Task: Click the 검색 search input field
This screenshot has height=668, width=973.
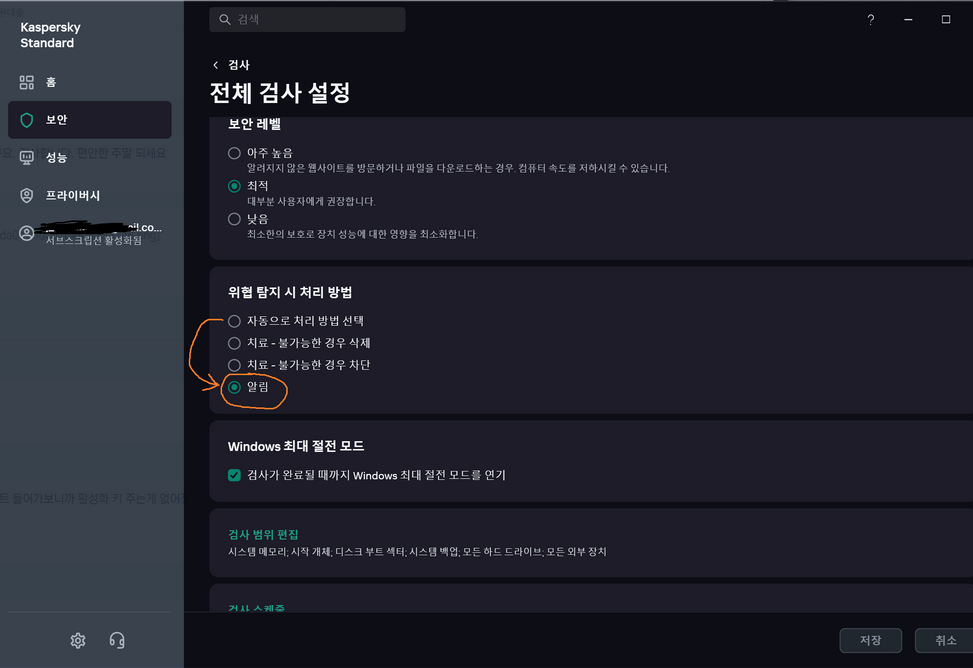Action: (x=307, y=20)
